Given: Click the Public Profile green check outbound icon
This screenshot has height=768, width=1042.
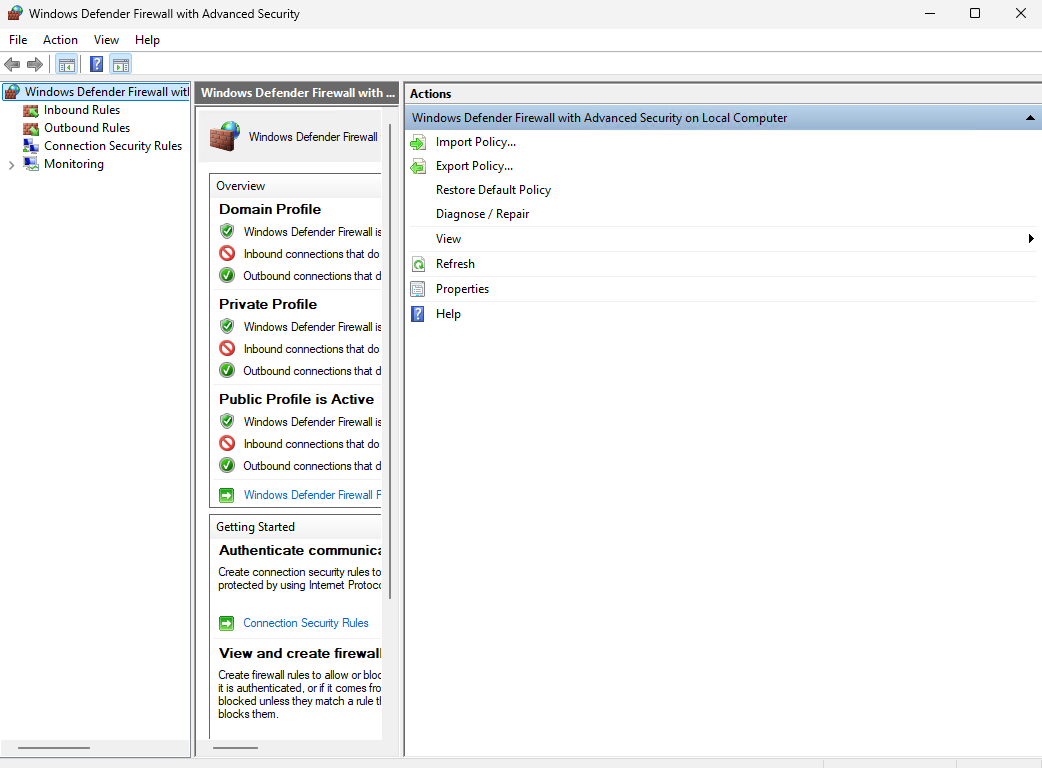Looking at the screenshot, I should coord(227,465).
